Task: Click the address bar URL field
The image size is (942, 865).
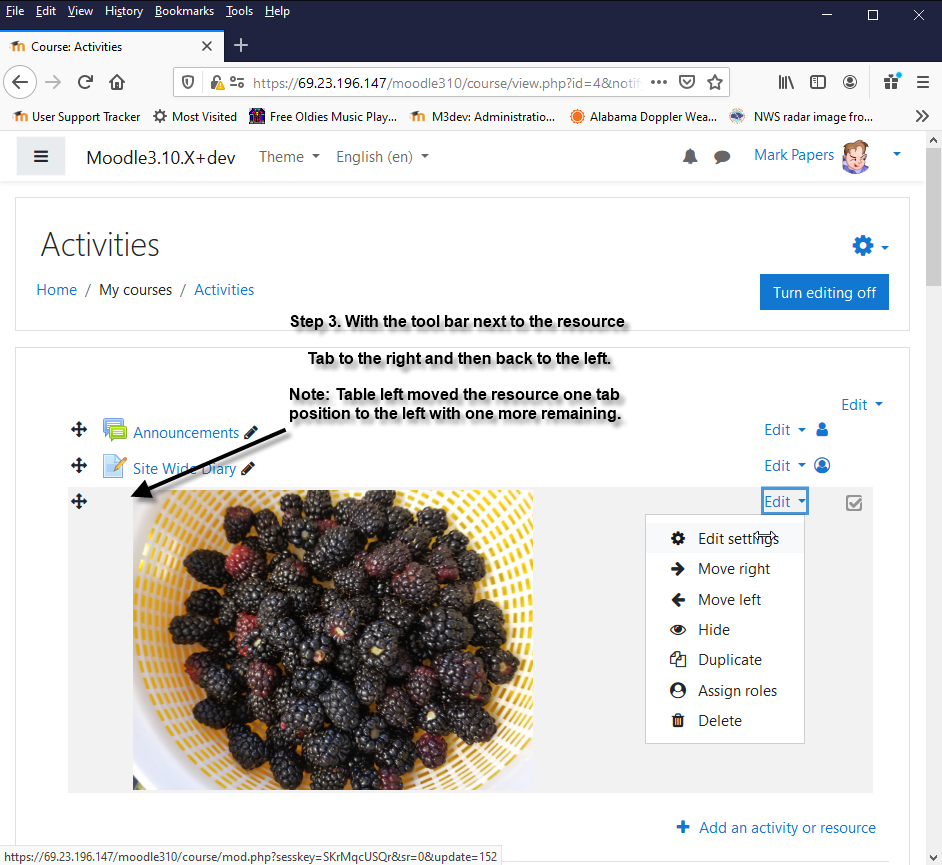Action: [x=447, y=82]
